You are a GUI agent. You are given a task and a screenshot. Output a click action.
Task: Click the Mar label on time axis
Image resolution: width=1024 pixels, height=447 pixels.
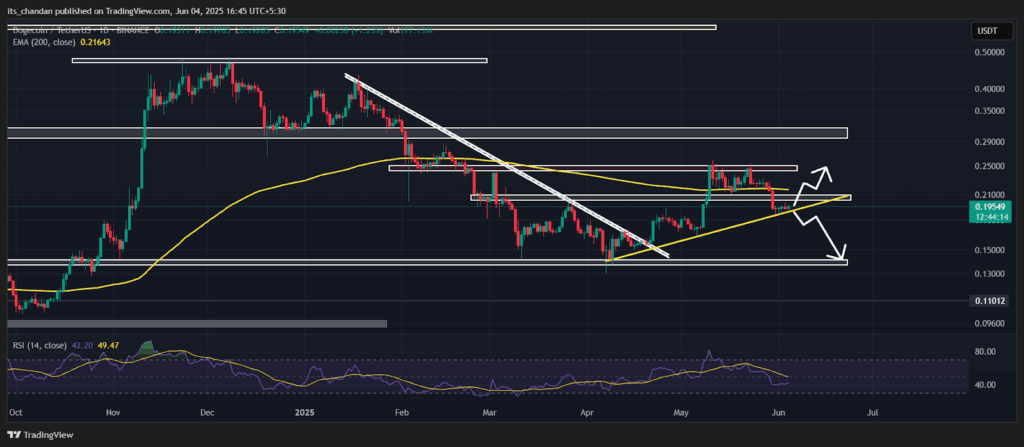(488, 413)
